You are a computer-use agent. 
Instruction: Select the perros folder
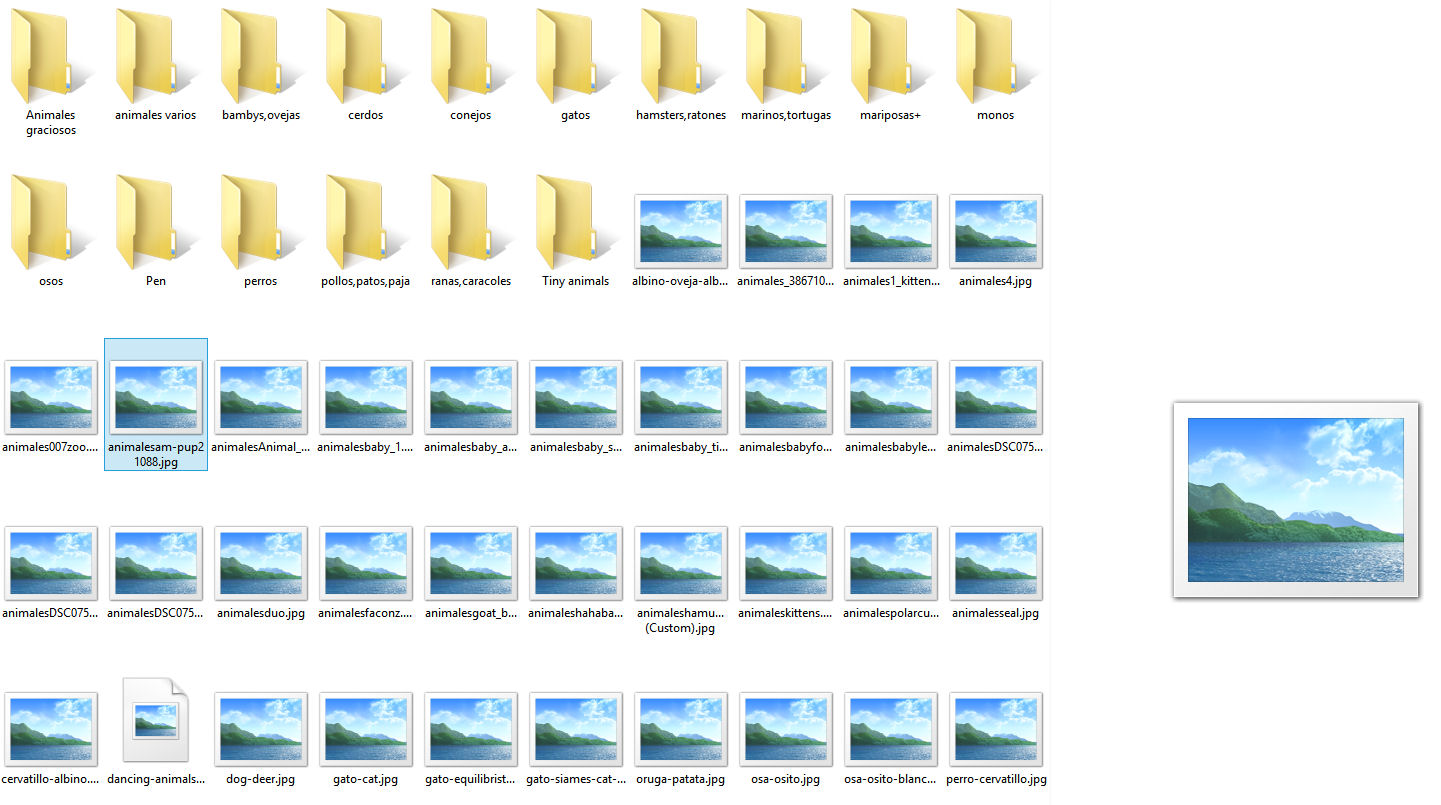tap(260, 224)
